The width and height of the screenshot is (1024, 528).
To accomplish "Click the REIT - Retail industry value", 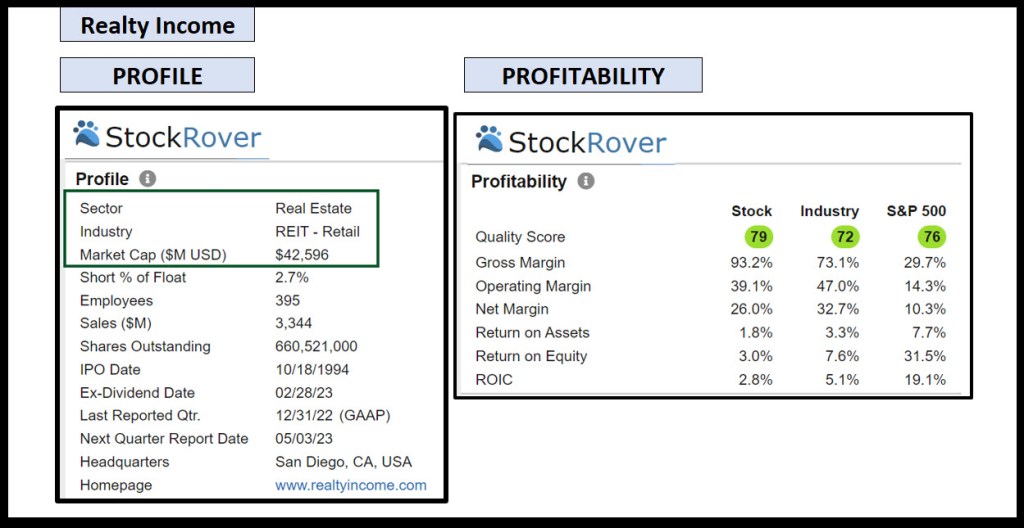I will click(317, 231).
